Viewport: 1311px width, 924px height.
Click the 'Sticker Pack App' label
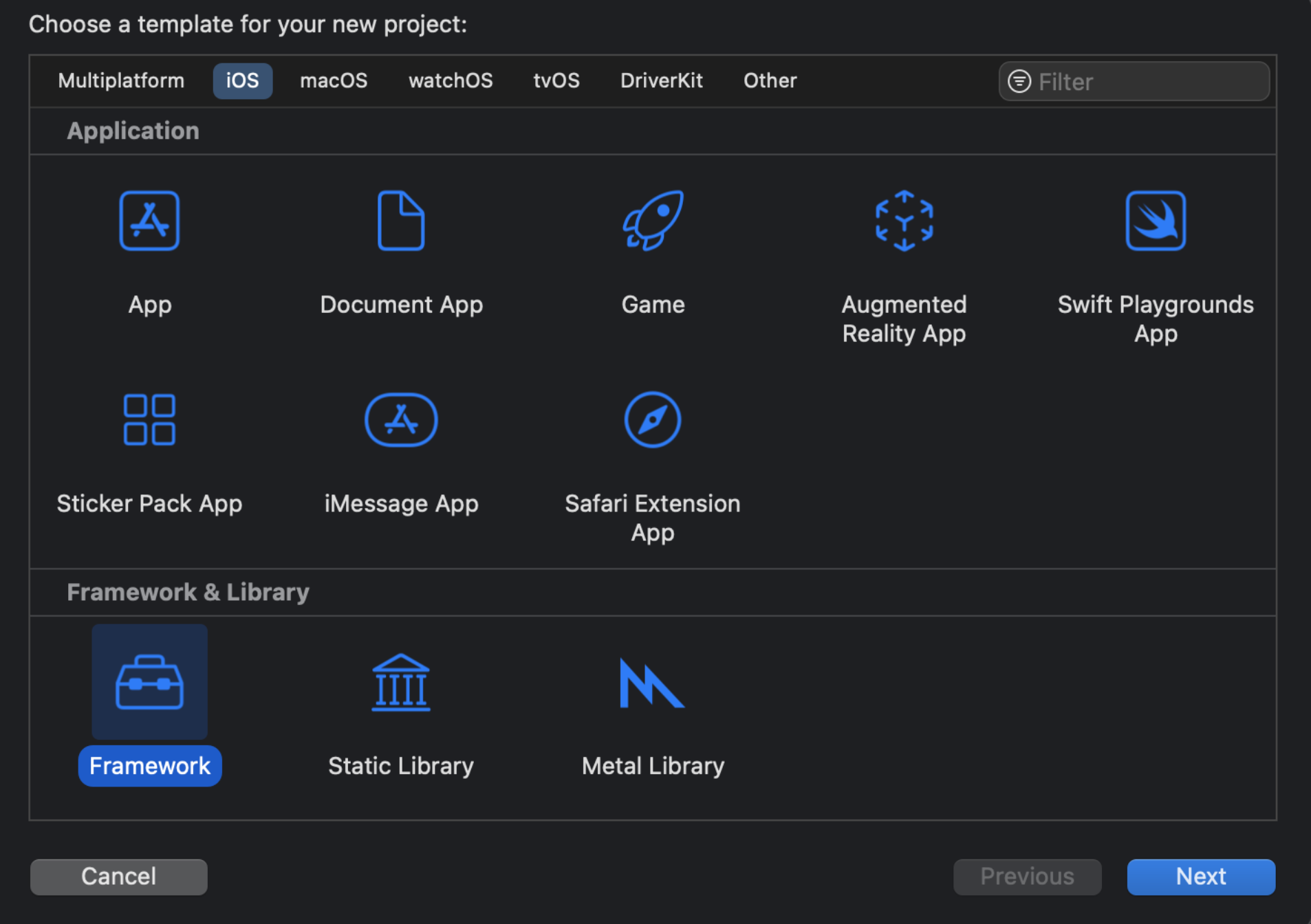(x=149, y=503)
